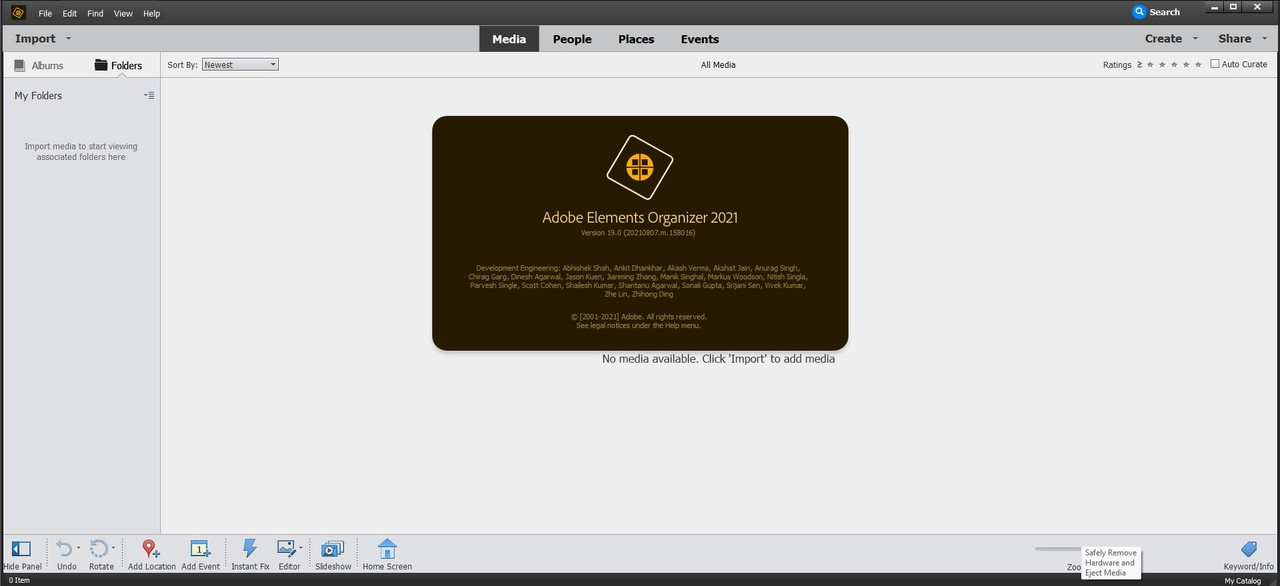Switch to the People tab
This screenshot has width=1280, height=586.
pyautogui.click(x=572, y=39)
